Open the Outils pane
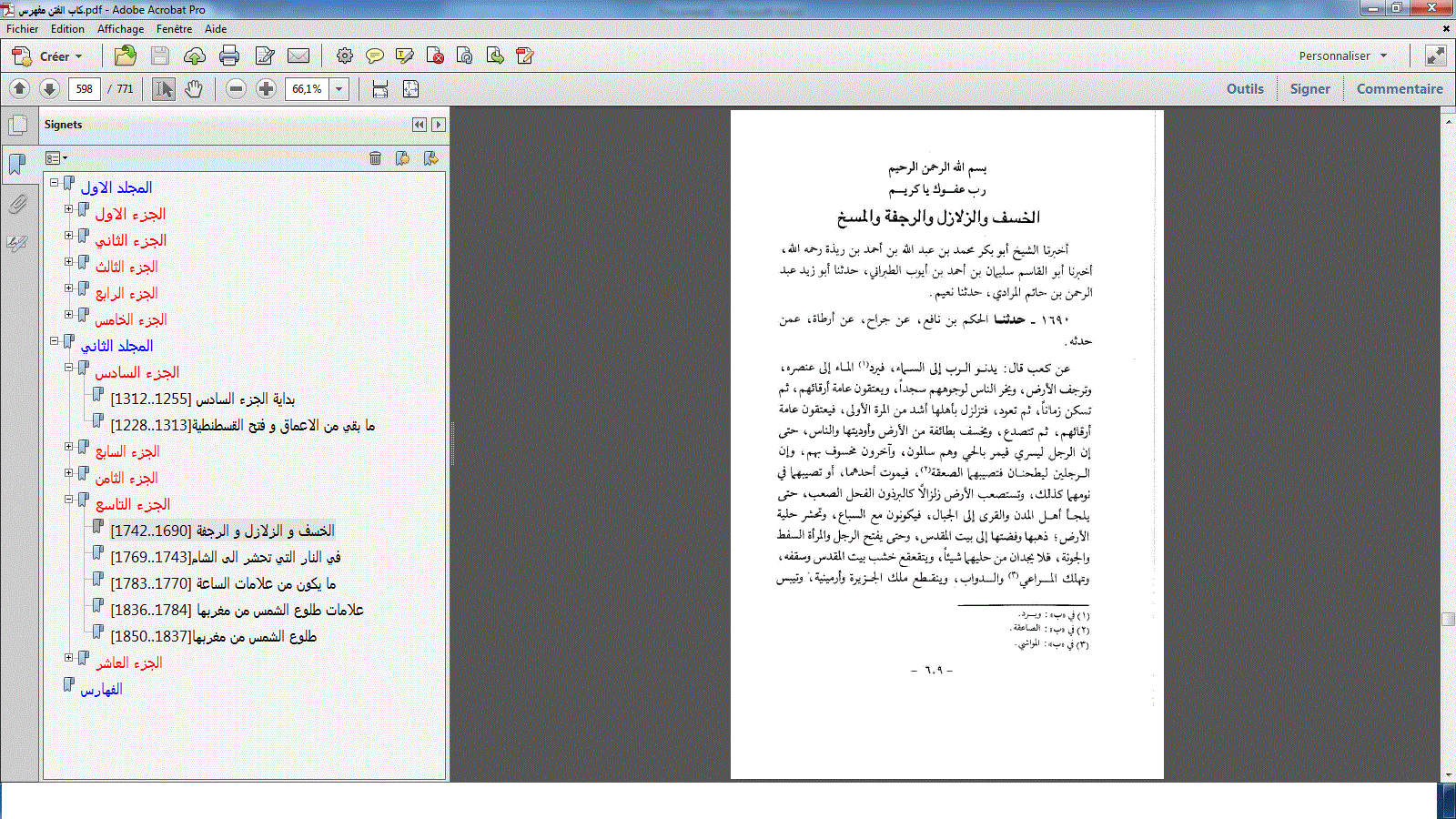This screenshot has height=819, width=1456. click(1244, 89)
